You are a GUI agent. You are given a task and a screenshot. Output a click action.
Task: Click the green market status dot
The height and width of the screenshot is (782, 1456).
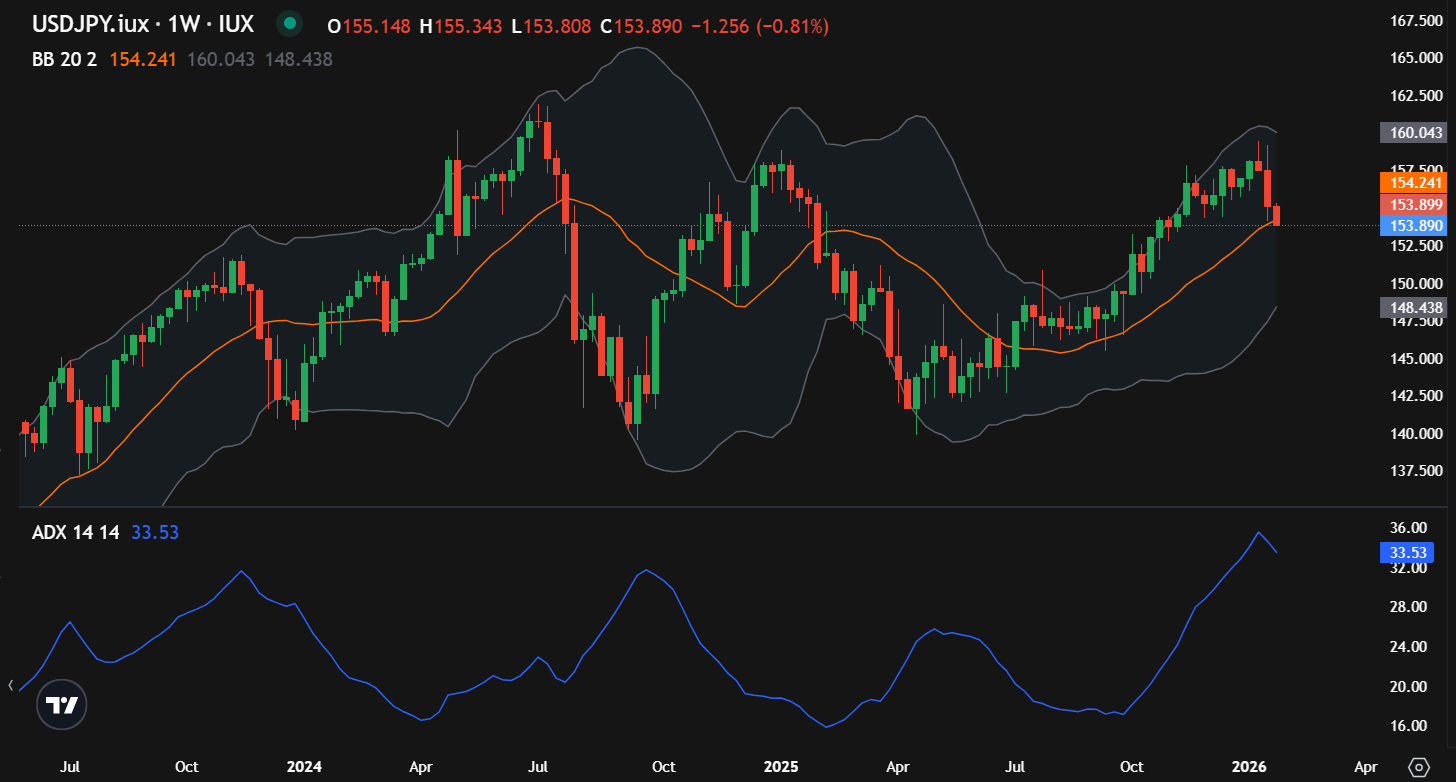290,23
